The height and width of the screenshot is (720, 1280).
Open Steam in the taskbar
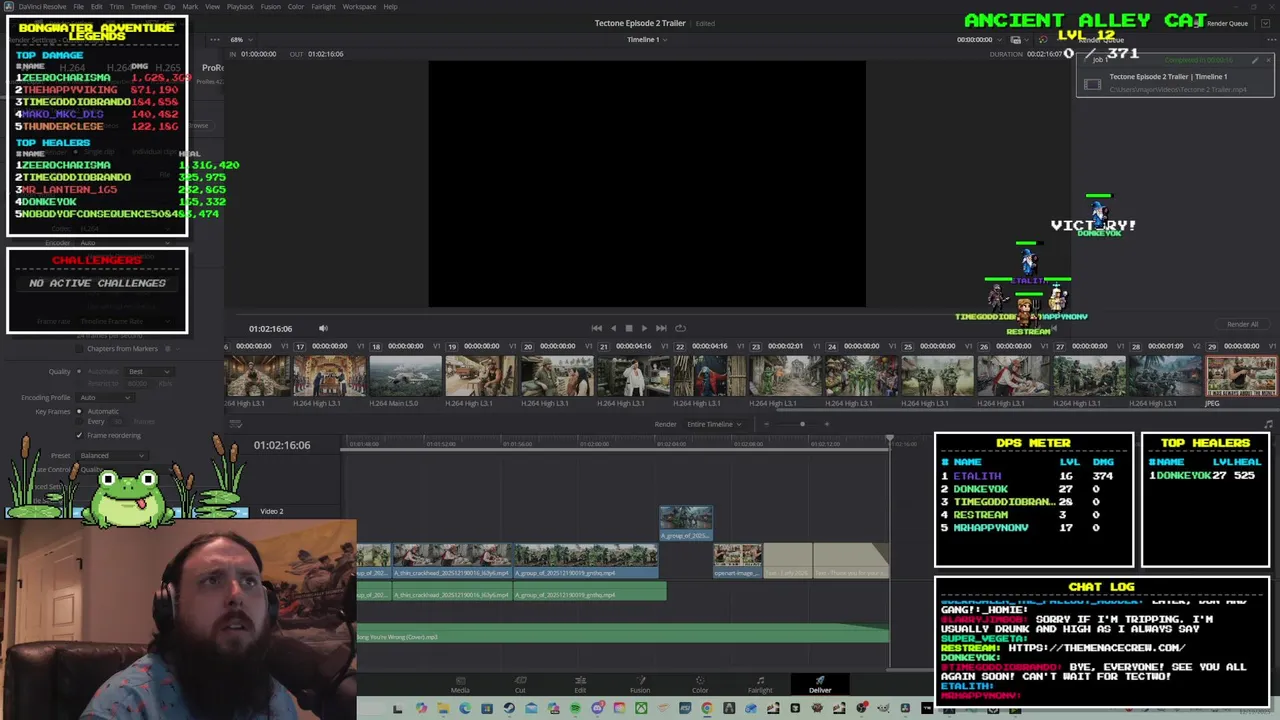[509, 709]
